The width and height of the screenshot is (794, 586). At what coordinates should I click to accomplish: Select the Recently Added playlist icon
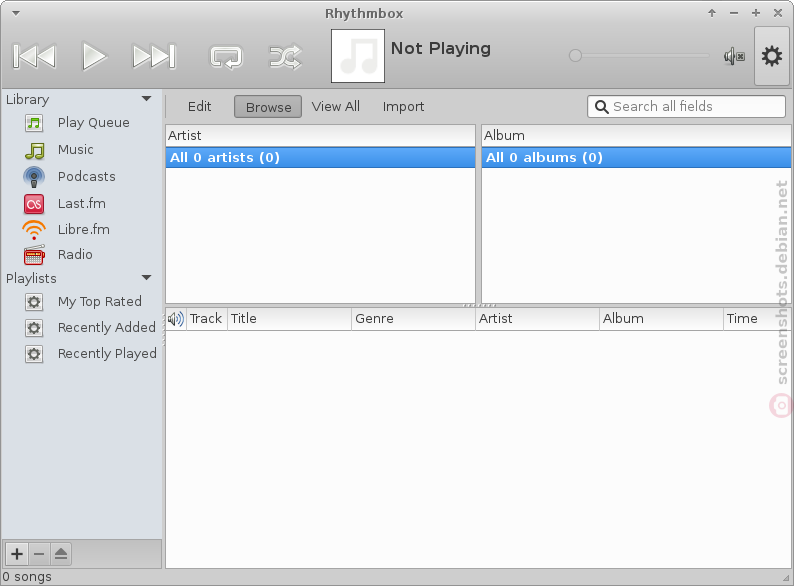tap(34, 328)
